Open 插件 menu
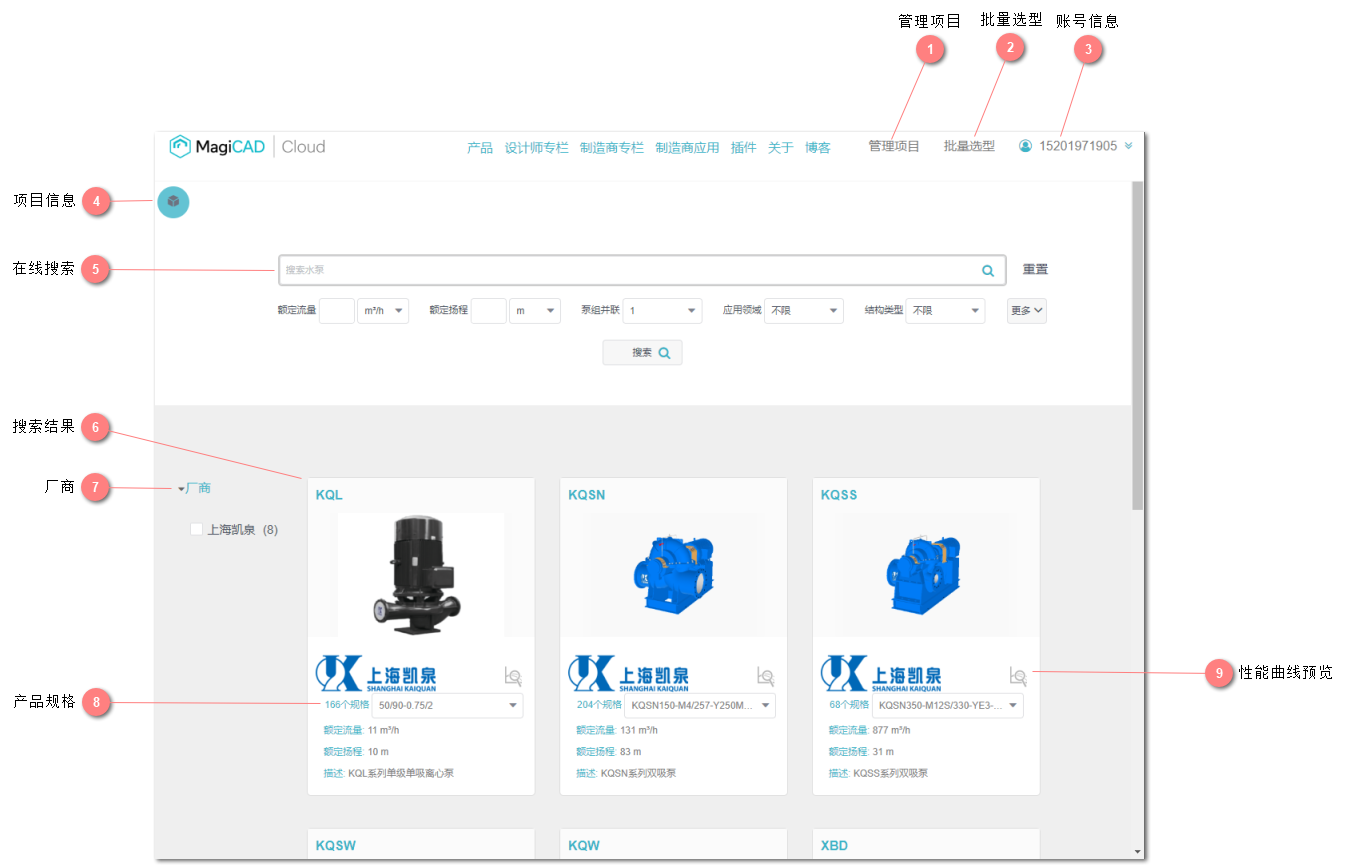 pos(743,148)
